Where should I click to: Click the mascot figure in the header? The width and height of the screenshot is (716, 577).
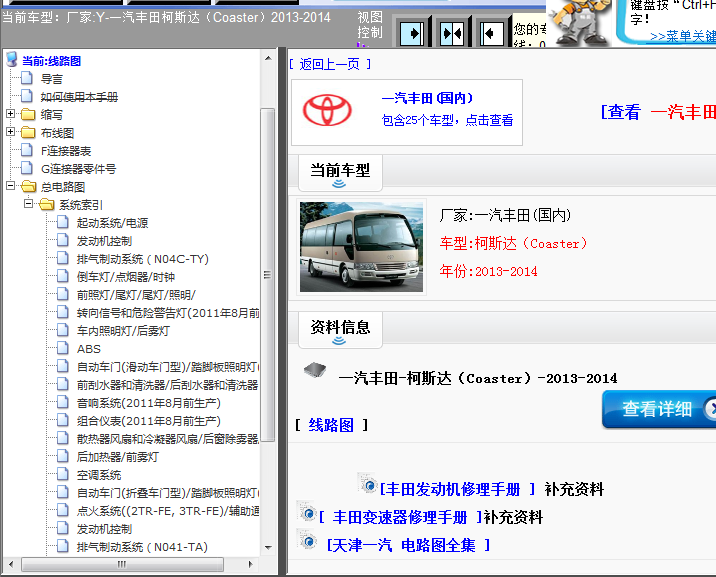(x=579, y=23)
